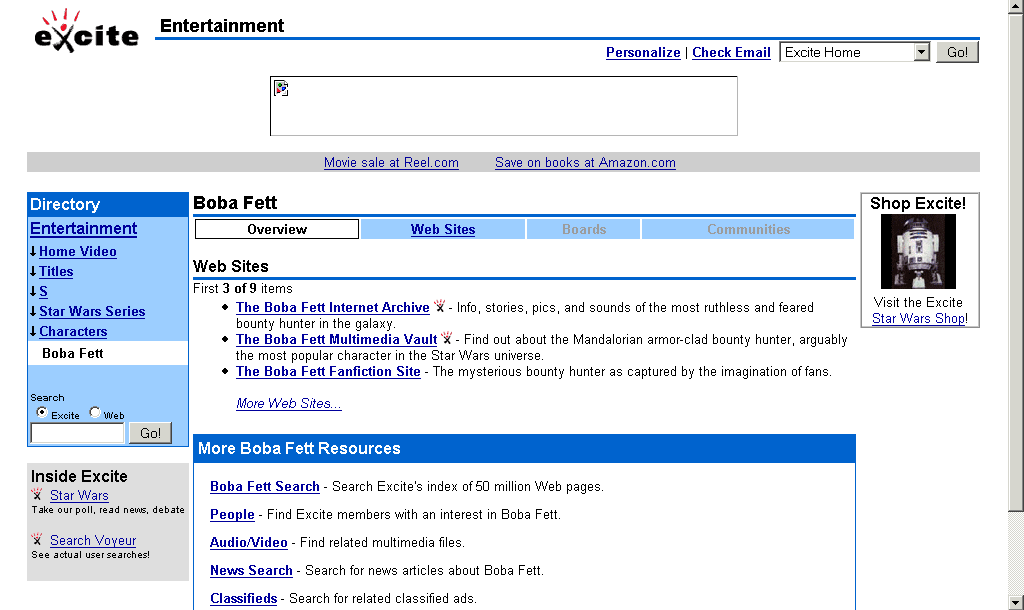Open the Communities tab
The width and height of the screenshot is (1024, 610).
point(748,229)
